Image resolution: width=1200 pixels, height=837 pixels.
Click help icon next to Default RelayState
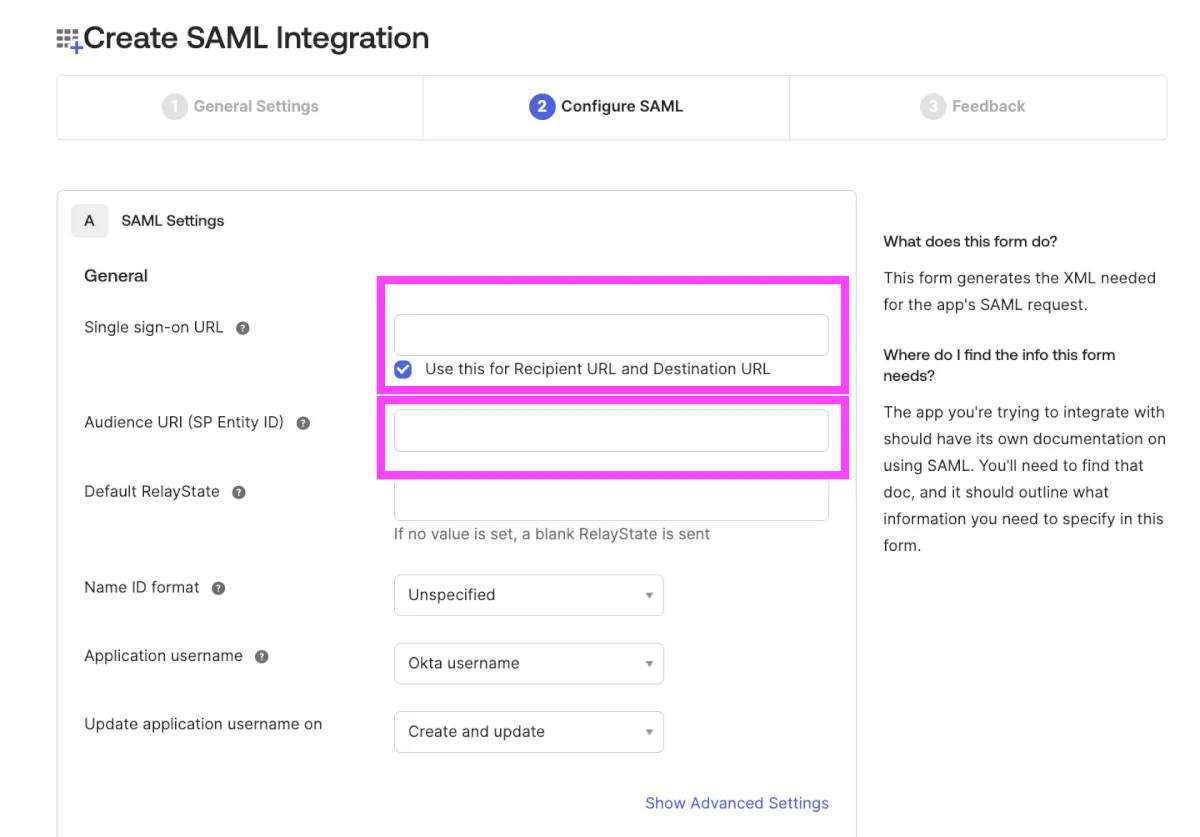239,493
